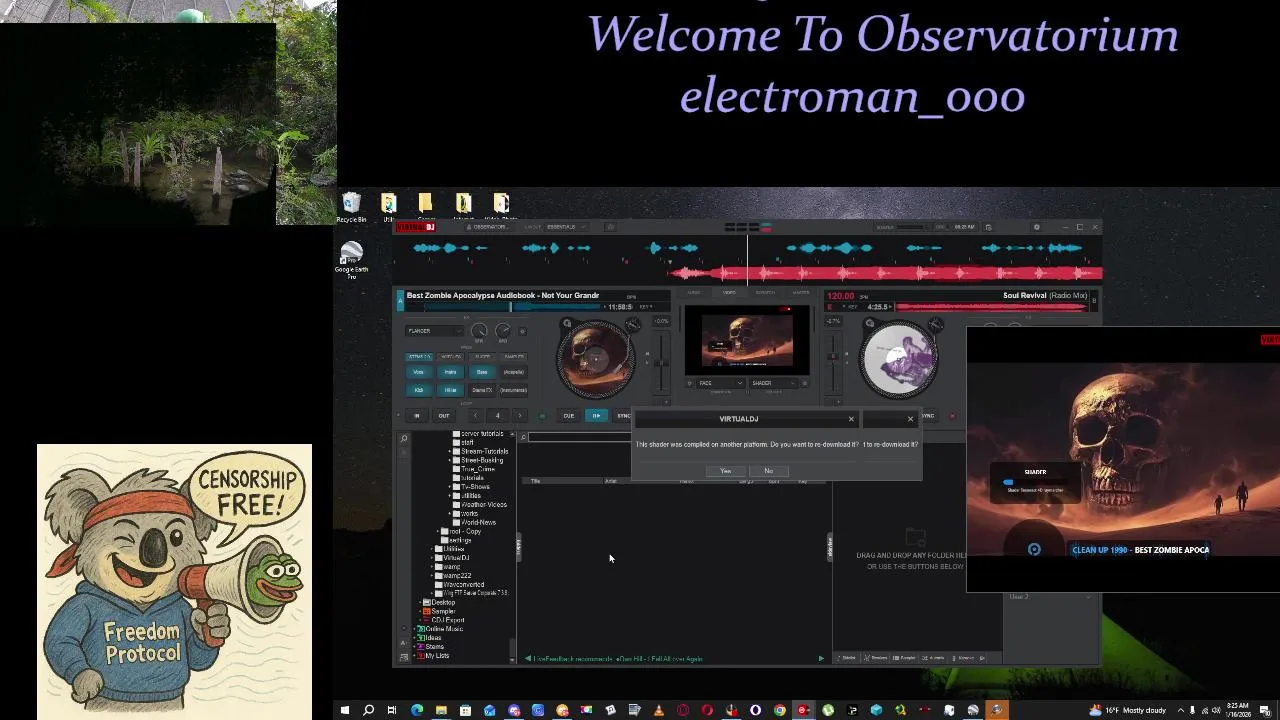Open the Recycle Bin desktop icon
The height and width of the screenshot is (720, 1280).
point(351,208)
